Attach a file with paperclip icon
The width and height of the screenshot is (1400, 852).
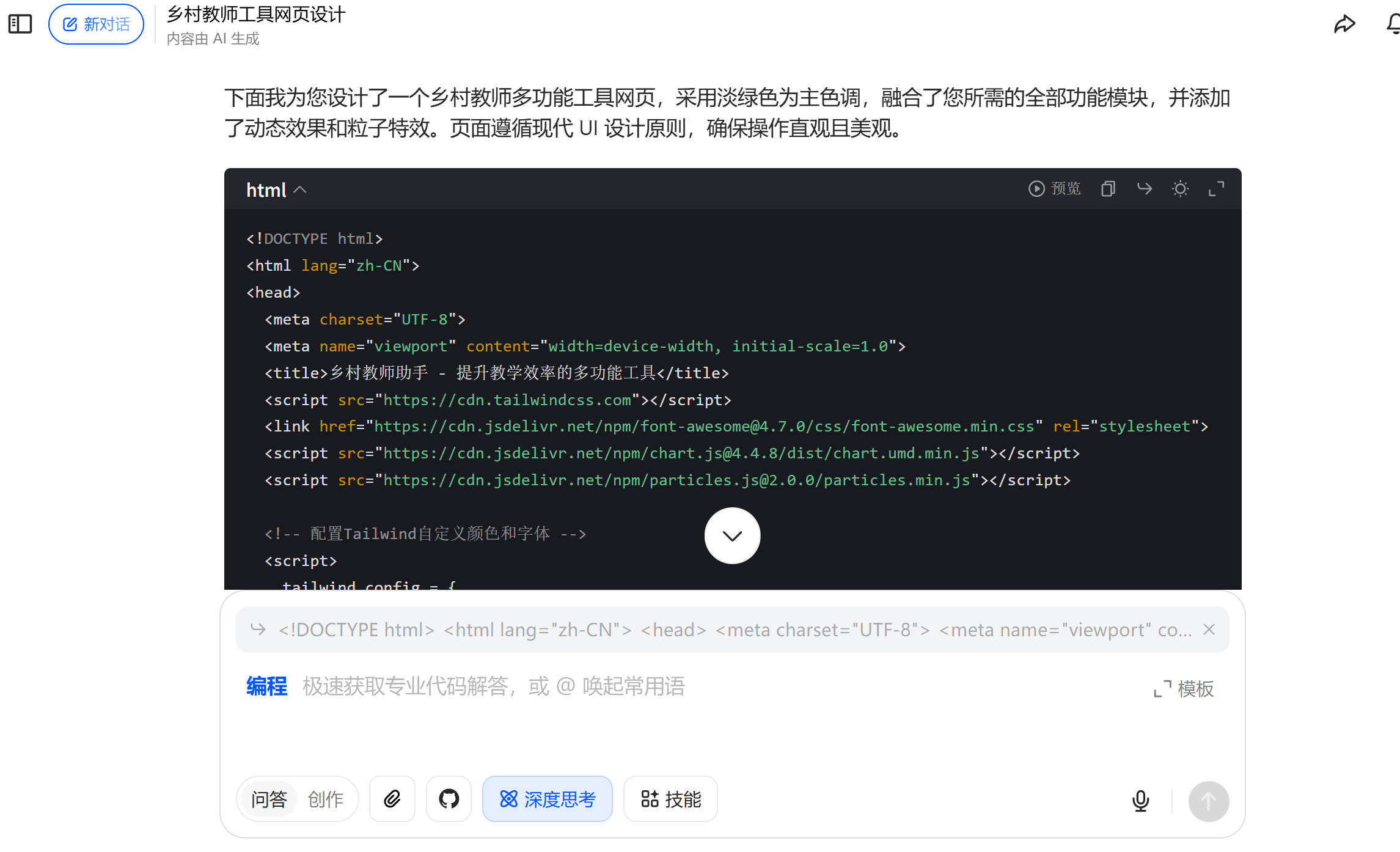click(392, 799)
